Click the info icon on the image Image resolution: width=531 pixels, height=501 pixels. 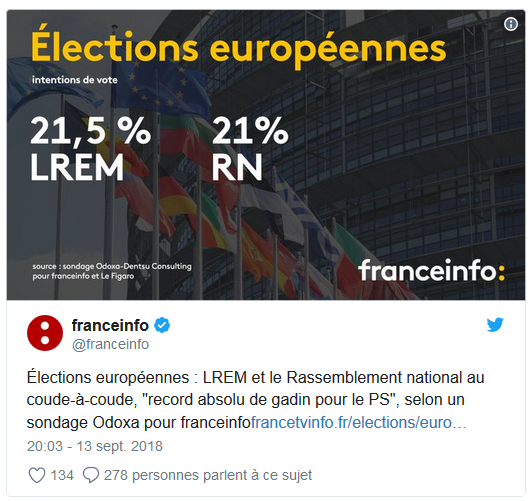point(511,24)
